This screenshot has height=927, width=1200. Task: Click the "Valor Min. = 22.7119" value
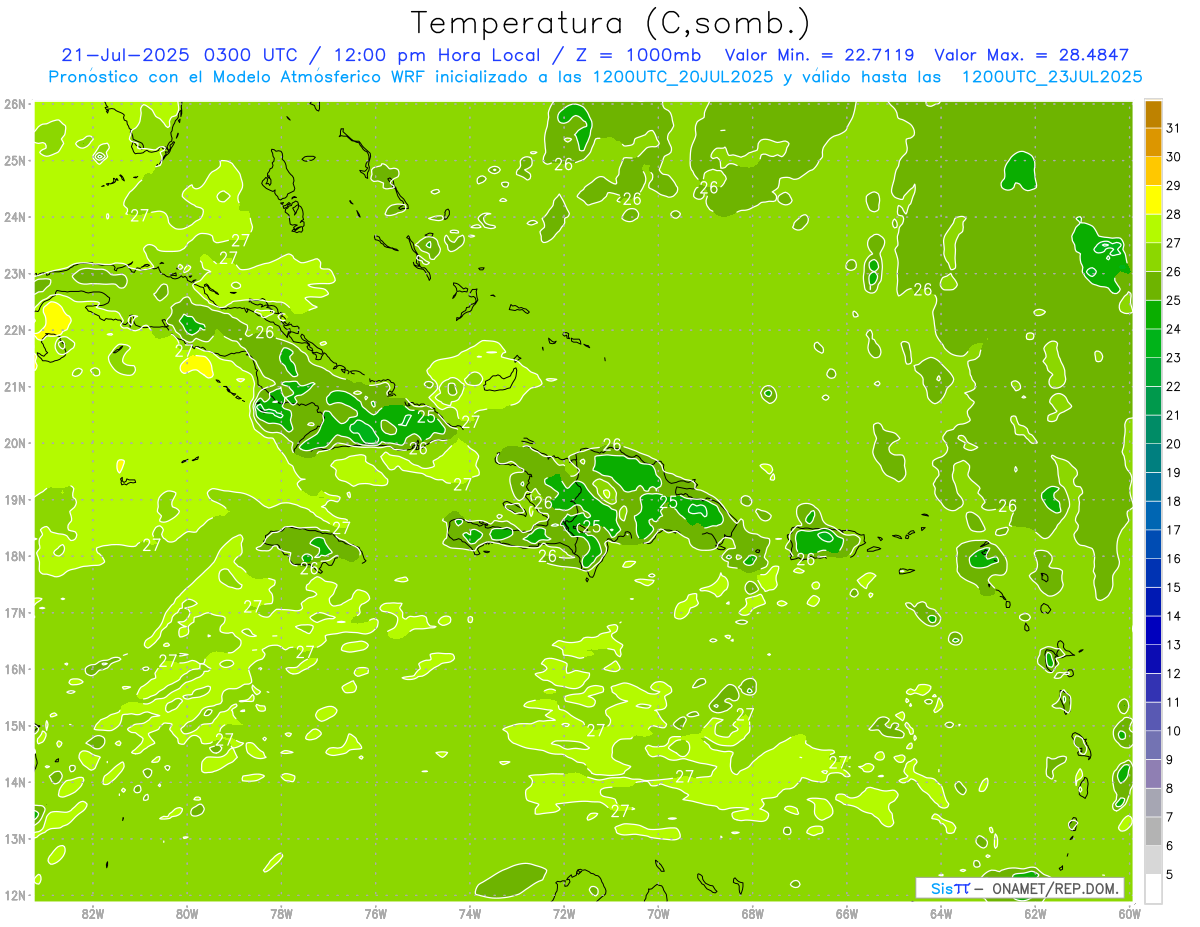pos(818,55)
